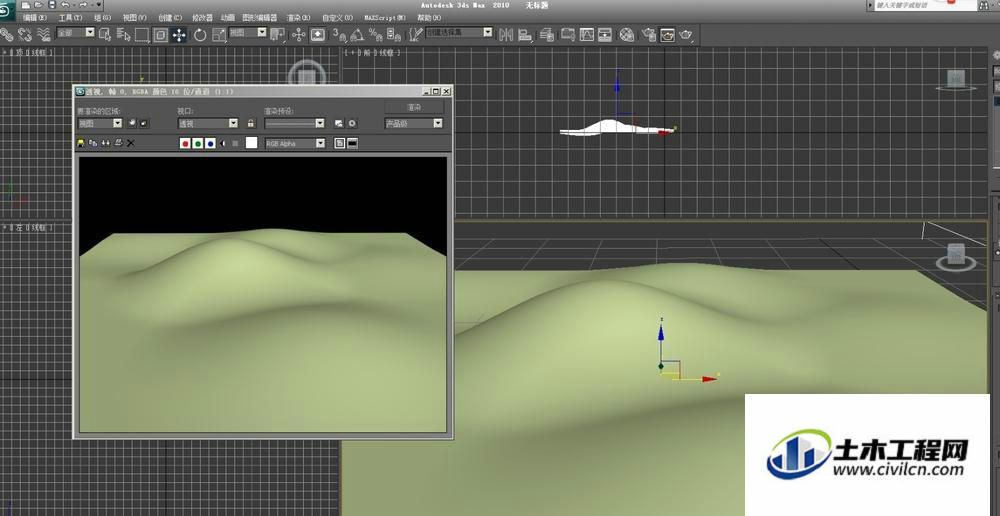Open the 工具(T) menu
This screenshot has width=1000, height=516.
tap(70, 18)
